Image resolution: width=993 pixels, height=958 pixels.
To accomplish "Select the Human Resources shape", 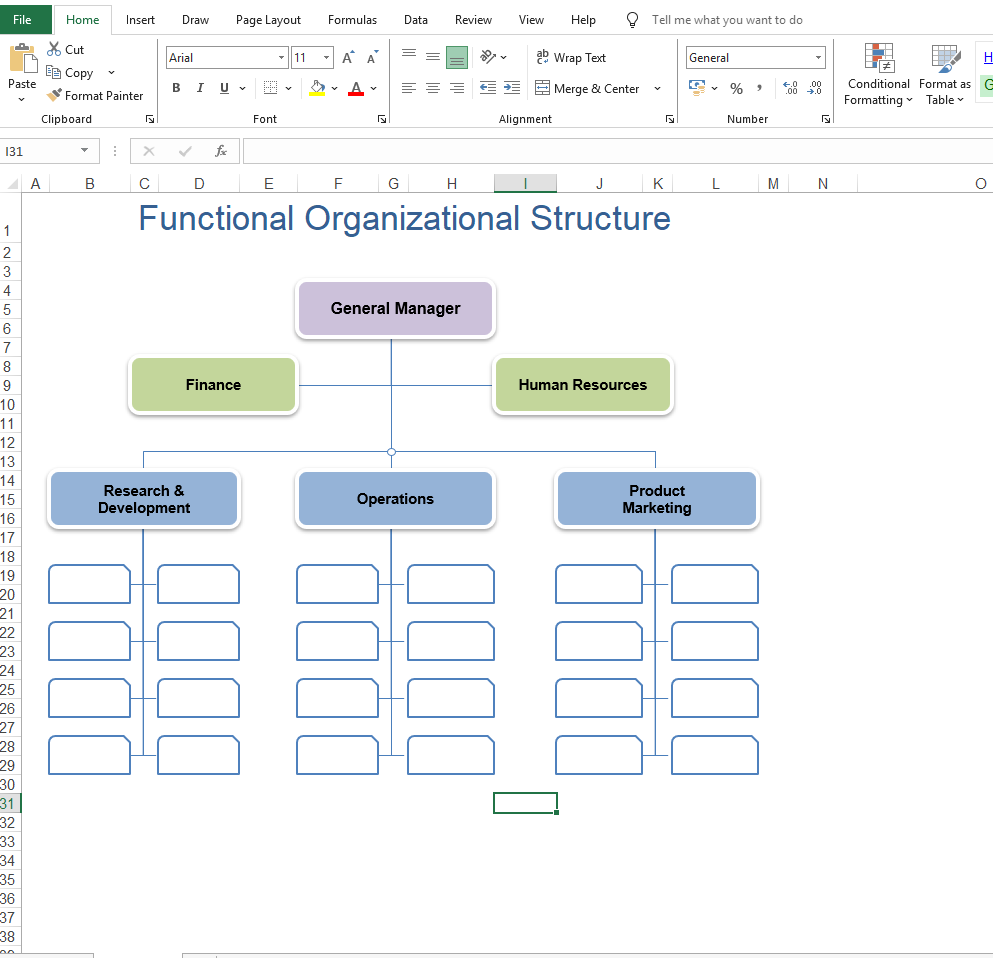I will point(583,384).
